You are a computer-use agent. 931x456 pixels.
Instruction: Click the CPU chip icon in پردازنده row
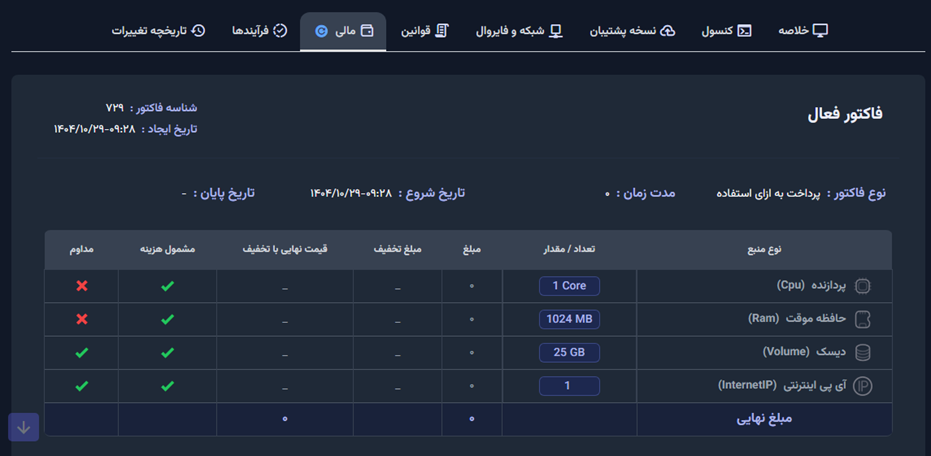pos(862,286)
